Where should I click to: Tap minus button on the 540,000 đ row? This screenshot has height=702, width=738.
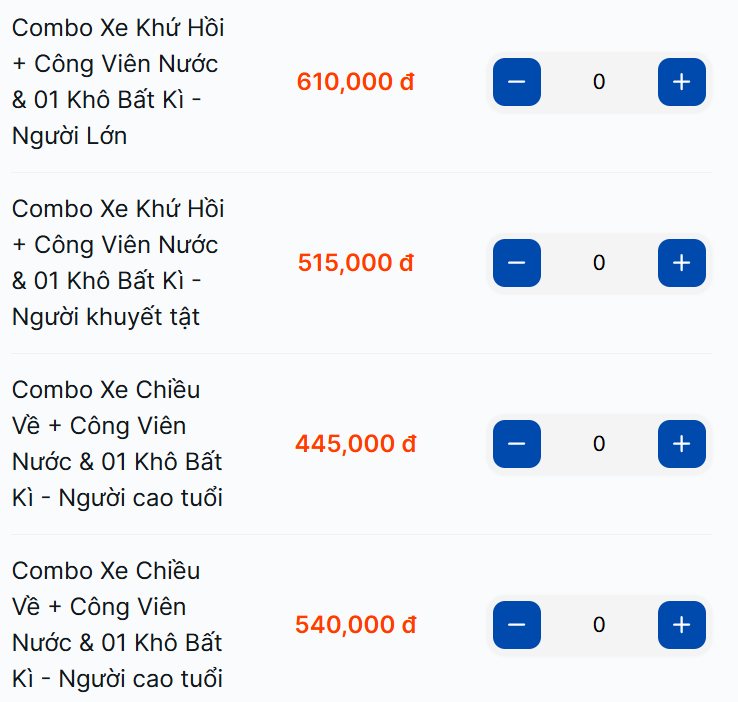(x=517, y=625)
